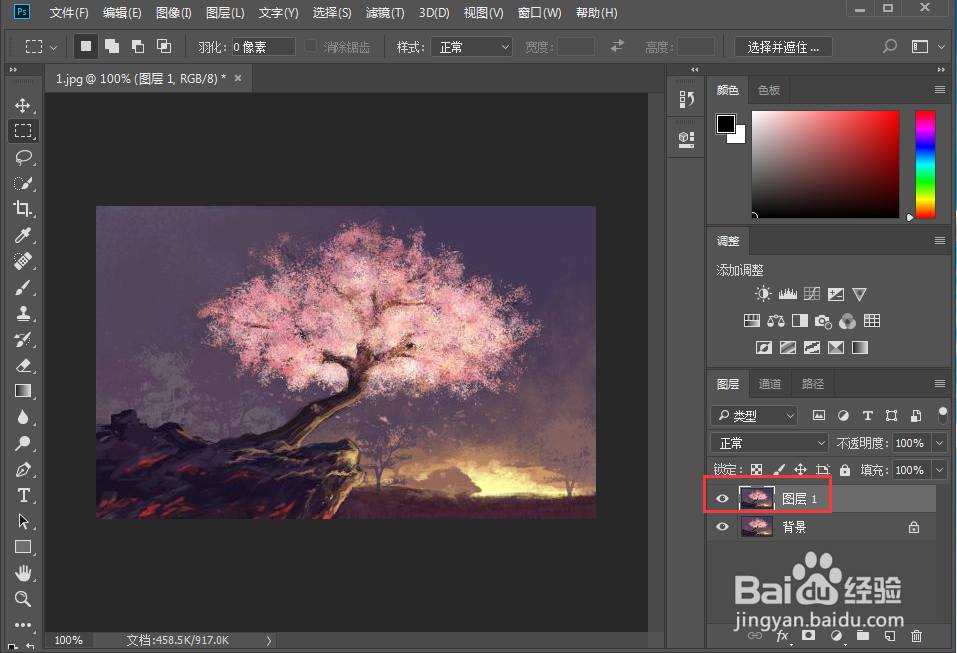The height and width of the screenshot is (653, 957).
Task: Add a Color Balance adjustment
Action: tap(776, 320)
